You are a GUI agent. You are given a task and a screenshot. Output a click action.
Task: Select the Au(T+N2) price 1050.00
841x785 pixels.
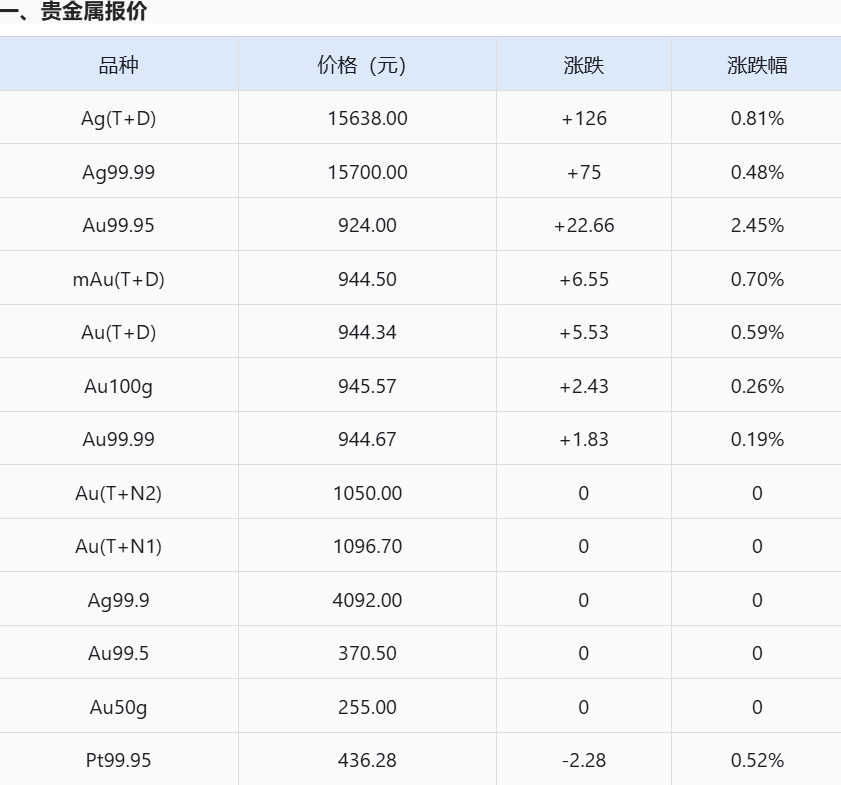[x=367, y=493]
